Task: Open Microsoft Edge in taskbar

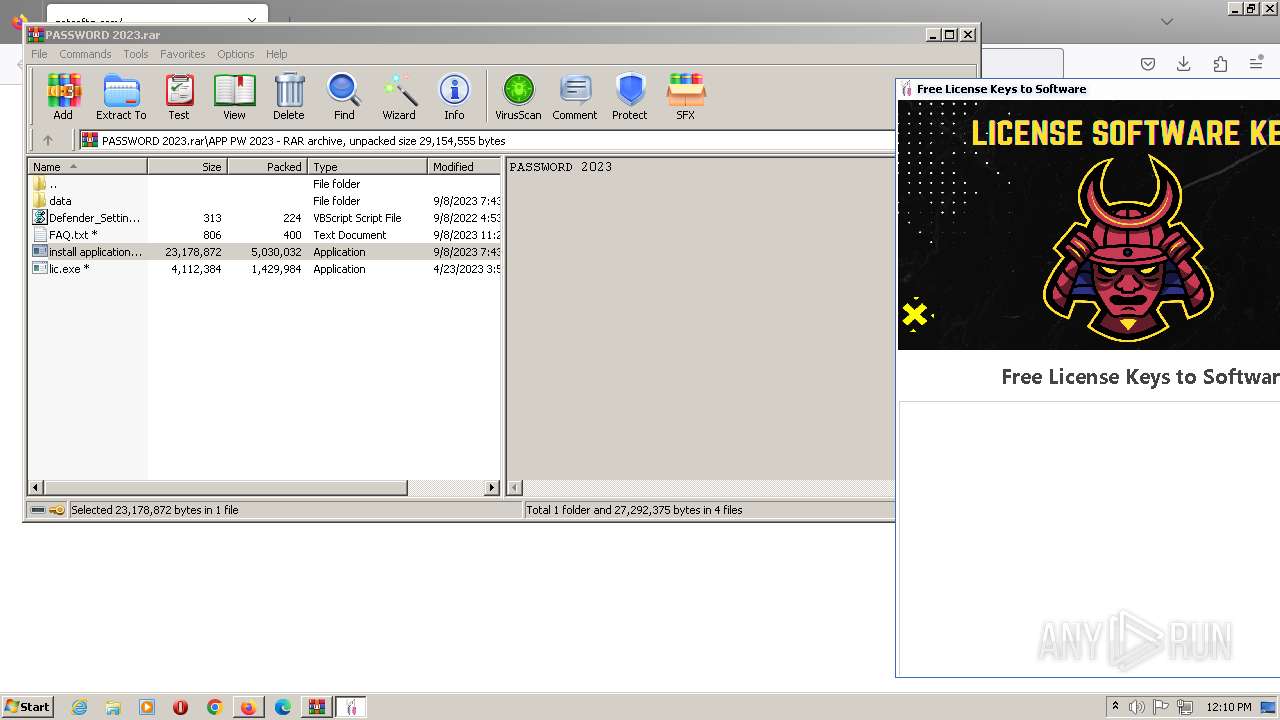Action: click(283, 707)
